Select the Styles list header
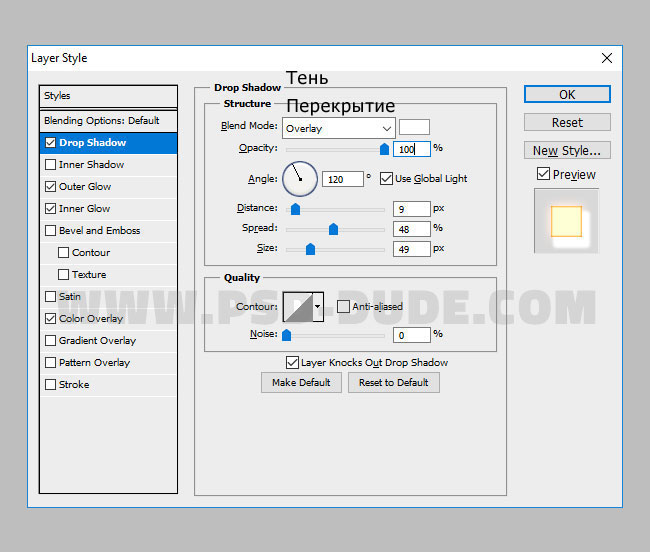The height and width of the screenshot is (552, 650). (108, 96)
